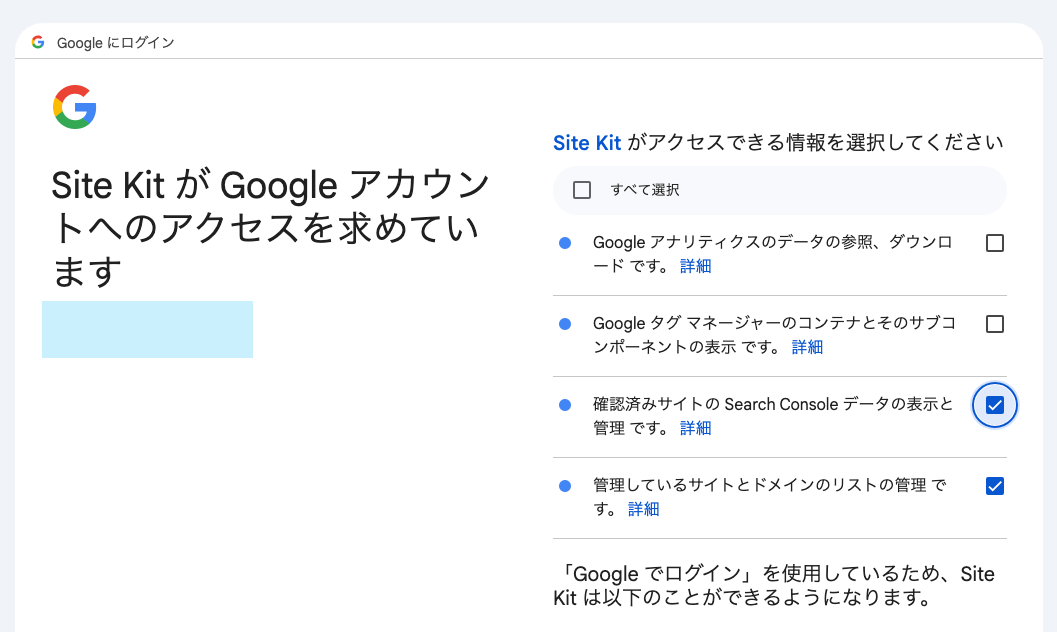Open 詳細 link for Search Console permission
The image size is (1057, 632).
tap(696, 428)
